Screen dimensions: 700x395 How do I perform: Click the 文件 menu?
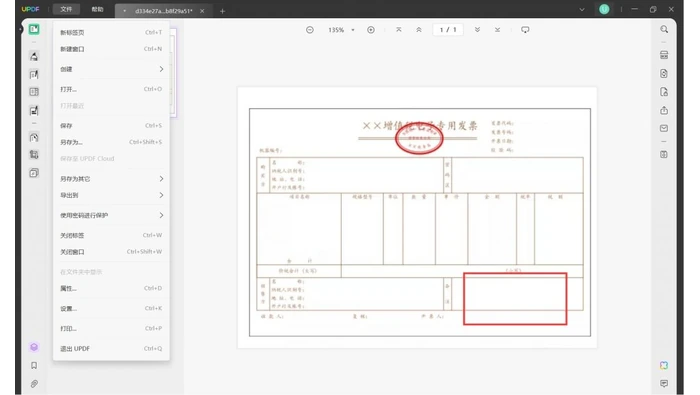[66, 9]
